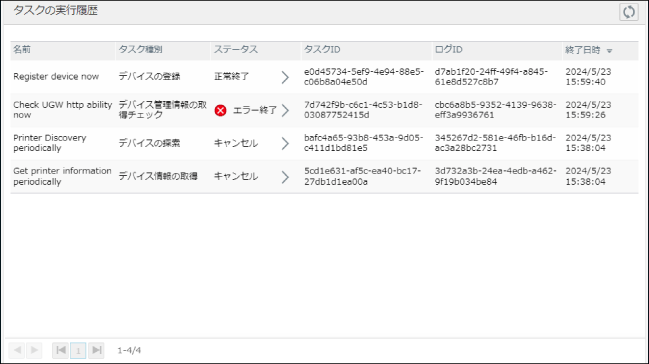Select log ID starting d7ab1f20
The height and width of the screenshot is (364, 649).
tap(491, 77)
